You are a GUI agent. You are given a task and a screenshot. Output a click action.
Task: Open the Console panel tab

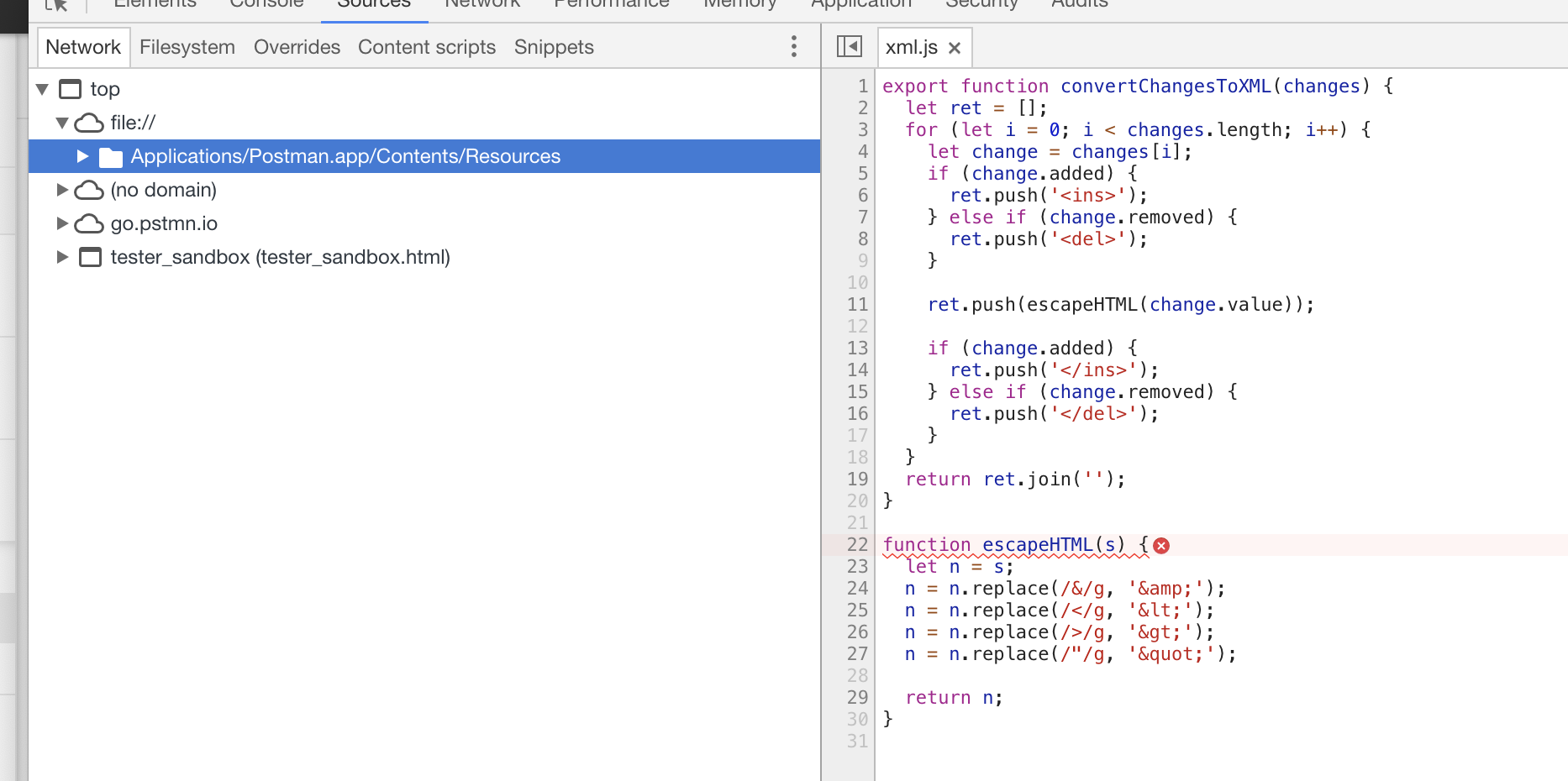[266, 5]
